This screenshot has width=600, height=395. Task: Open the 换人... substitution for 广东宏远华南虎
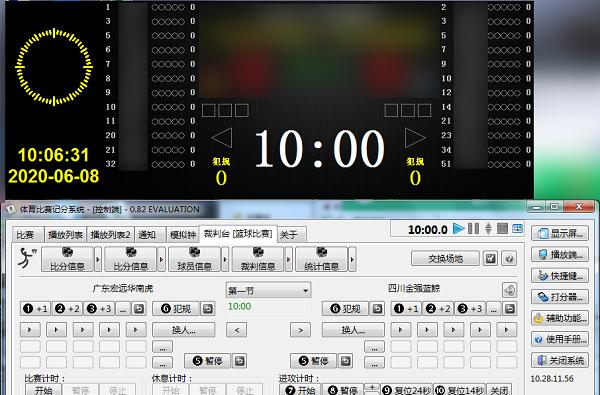(184, 330)
